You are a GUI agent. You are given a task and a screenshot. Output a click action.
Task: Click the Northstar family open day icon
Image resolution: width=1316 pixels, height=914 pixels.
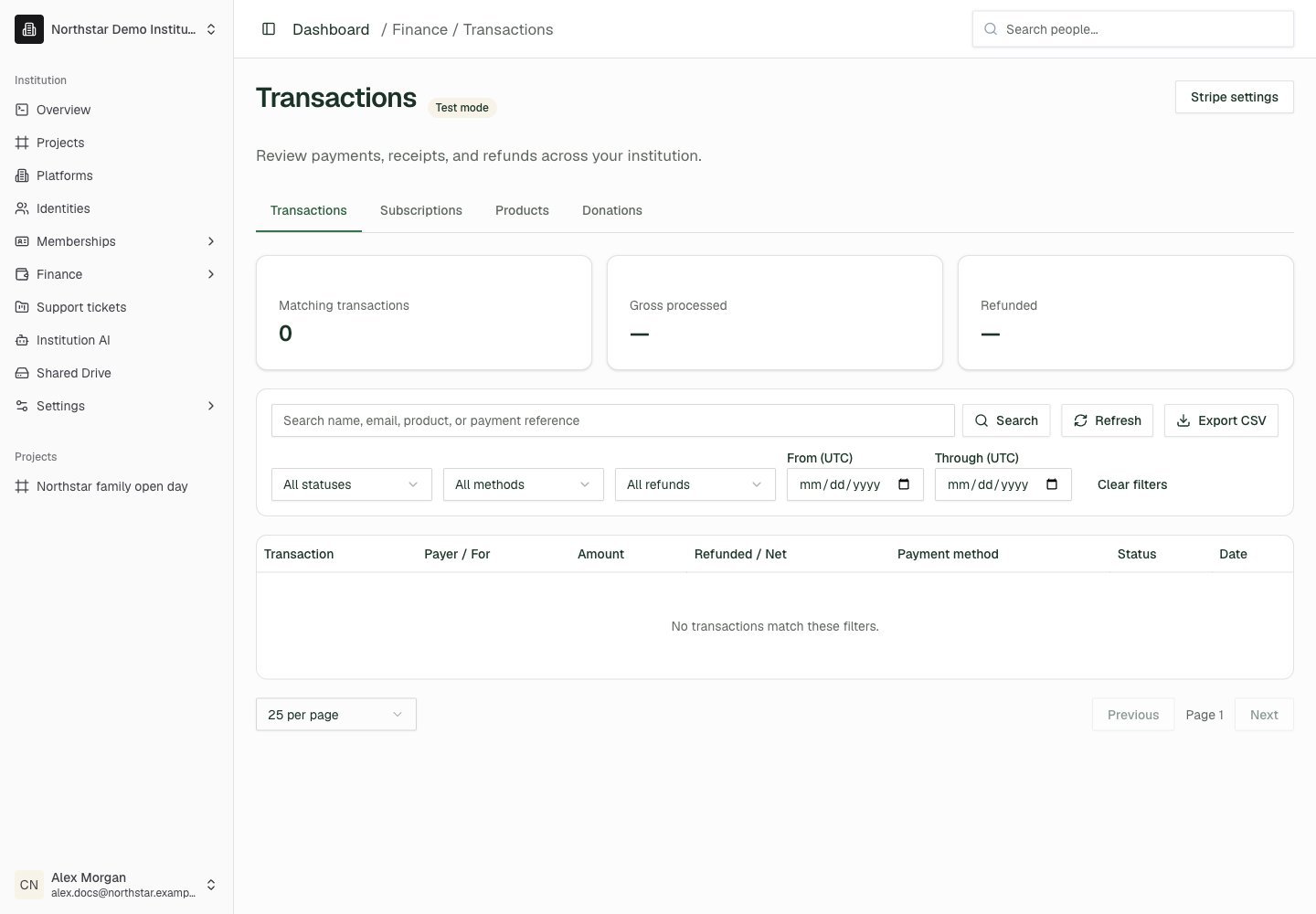coord(22,486)
